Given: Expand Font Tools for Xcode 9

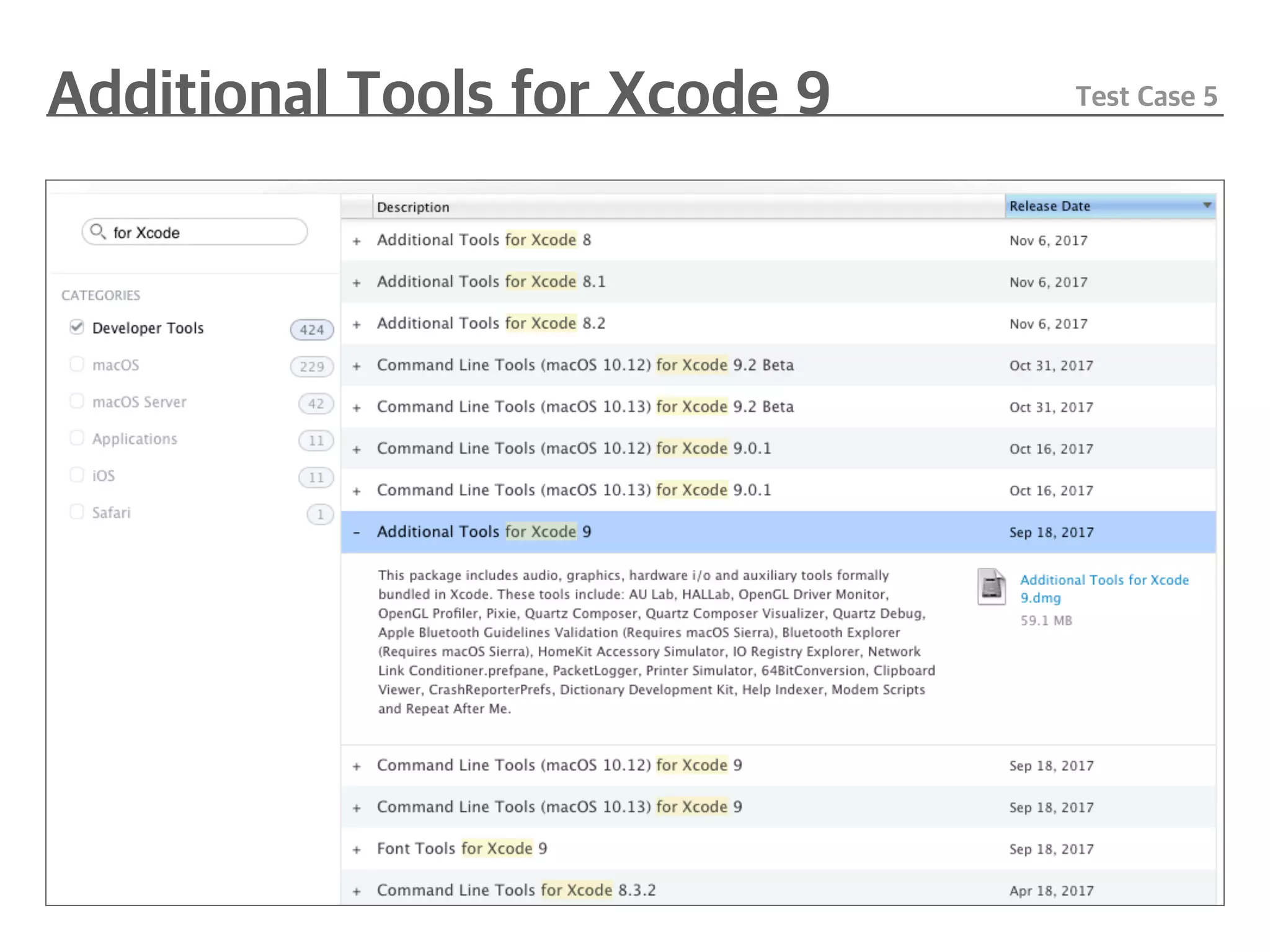Looking at the screenshot, I should [357, 850].
